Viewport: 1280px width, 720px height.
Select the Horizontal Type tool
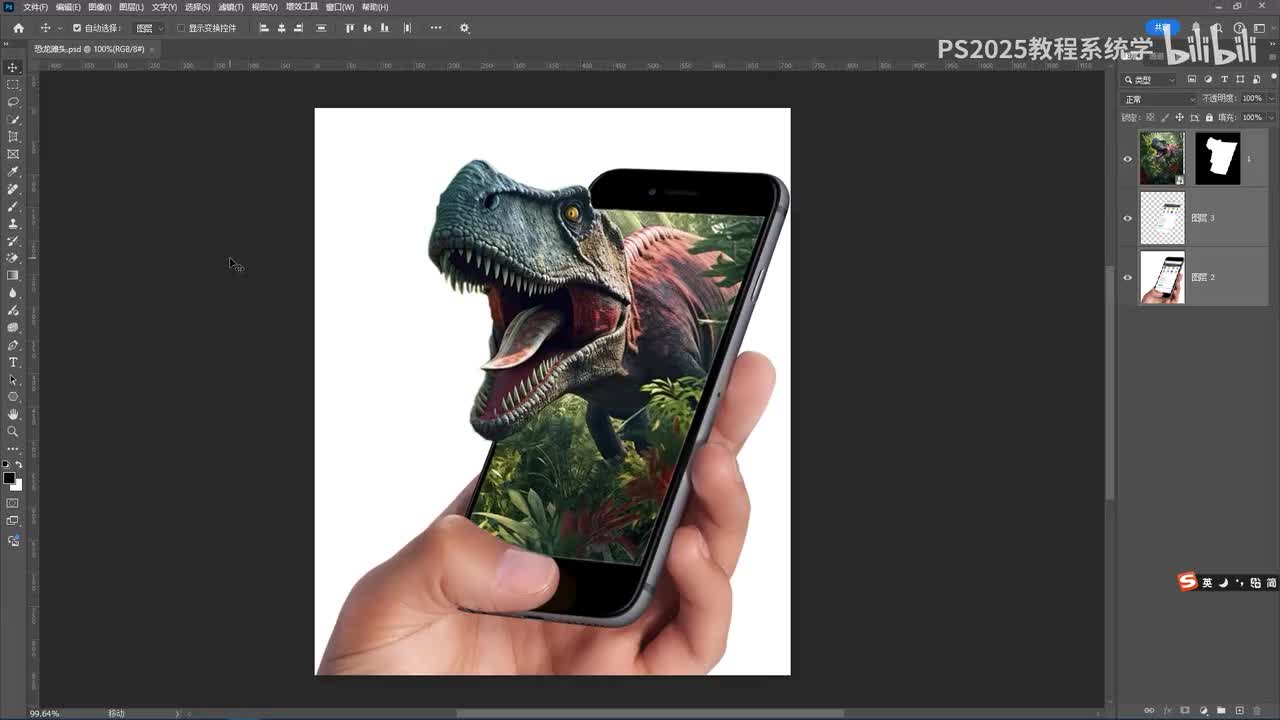pos(13,362)
